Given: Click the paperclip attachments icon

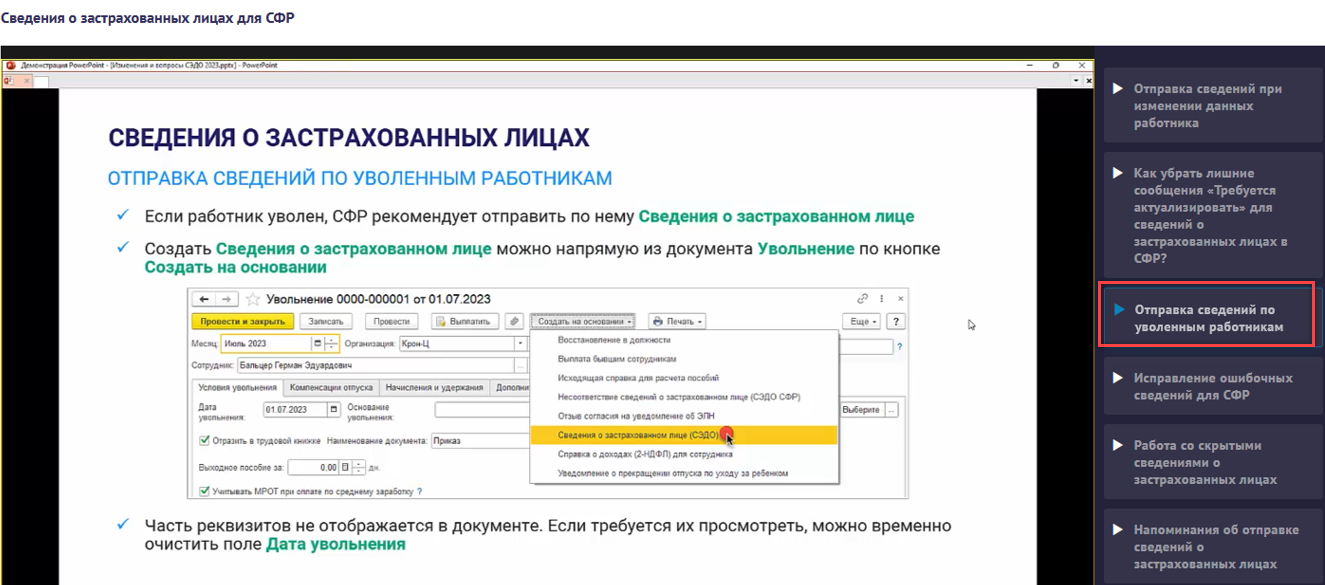Looking at the screenshot, I should click(514, 321).
